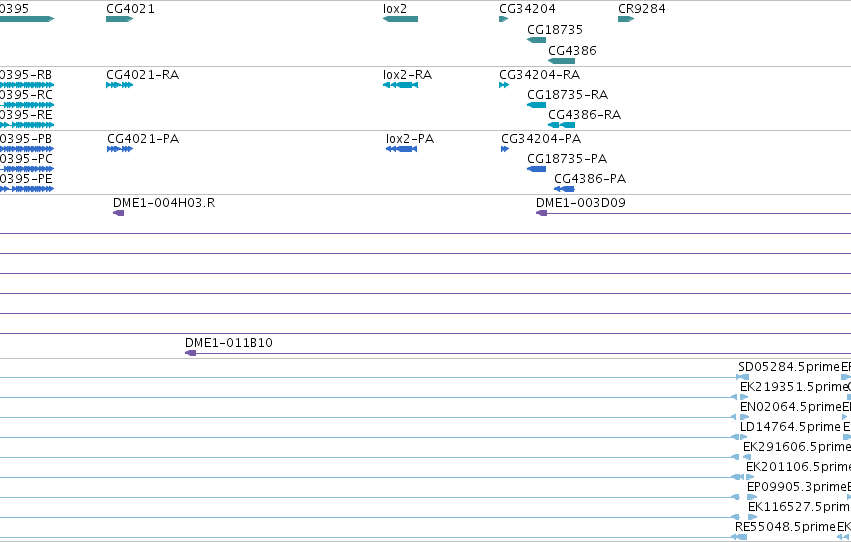Click the lox2 gene arrow glyph
Screen dimensions: 851x542
(x=401, y=19)
